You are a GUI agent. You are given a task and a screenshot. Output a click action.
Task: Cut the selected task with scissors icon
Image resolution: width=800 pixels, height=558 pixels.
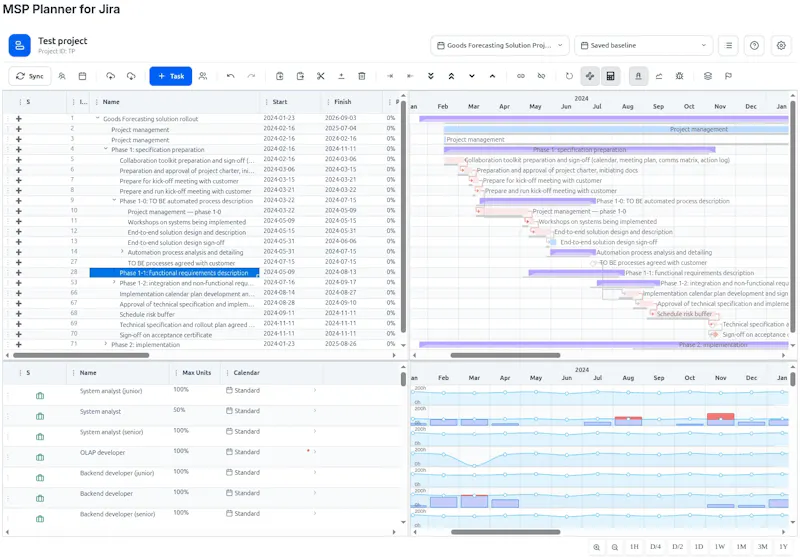[x=320, y=76]
